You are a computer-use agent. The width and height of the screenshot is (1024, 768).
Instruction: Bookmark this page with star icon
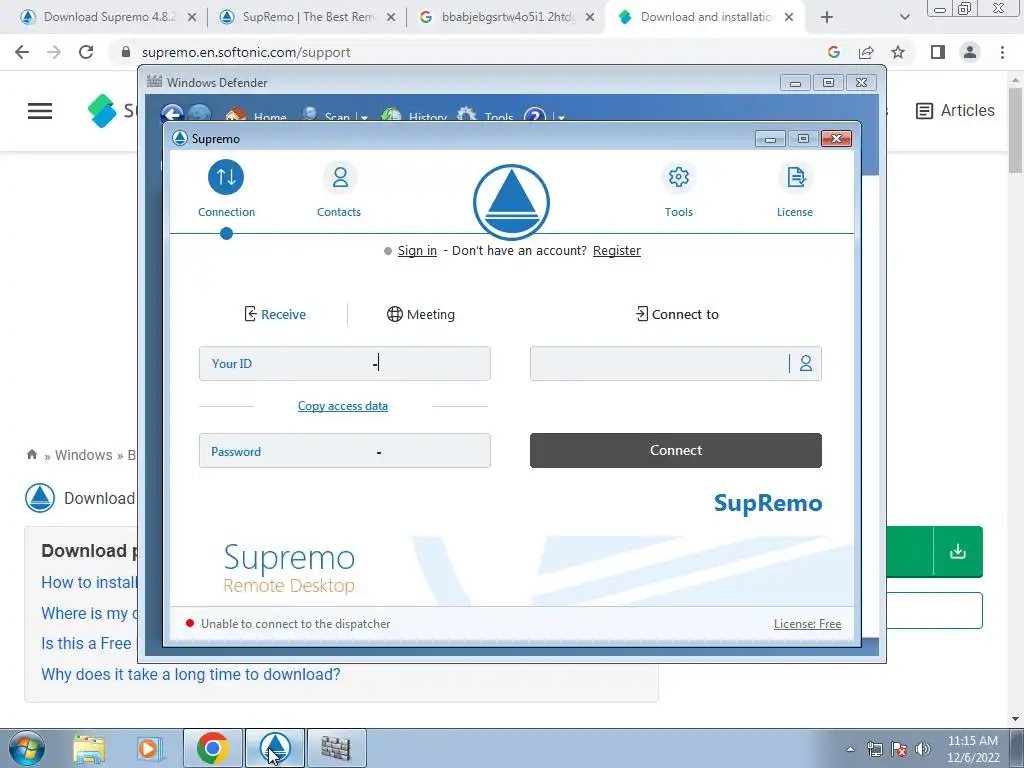click(x=898, y=52)
